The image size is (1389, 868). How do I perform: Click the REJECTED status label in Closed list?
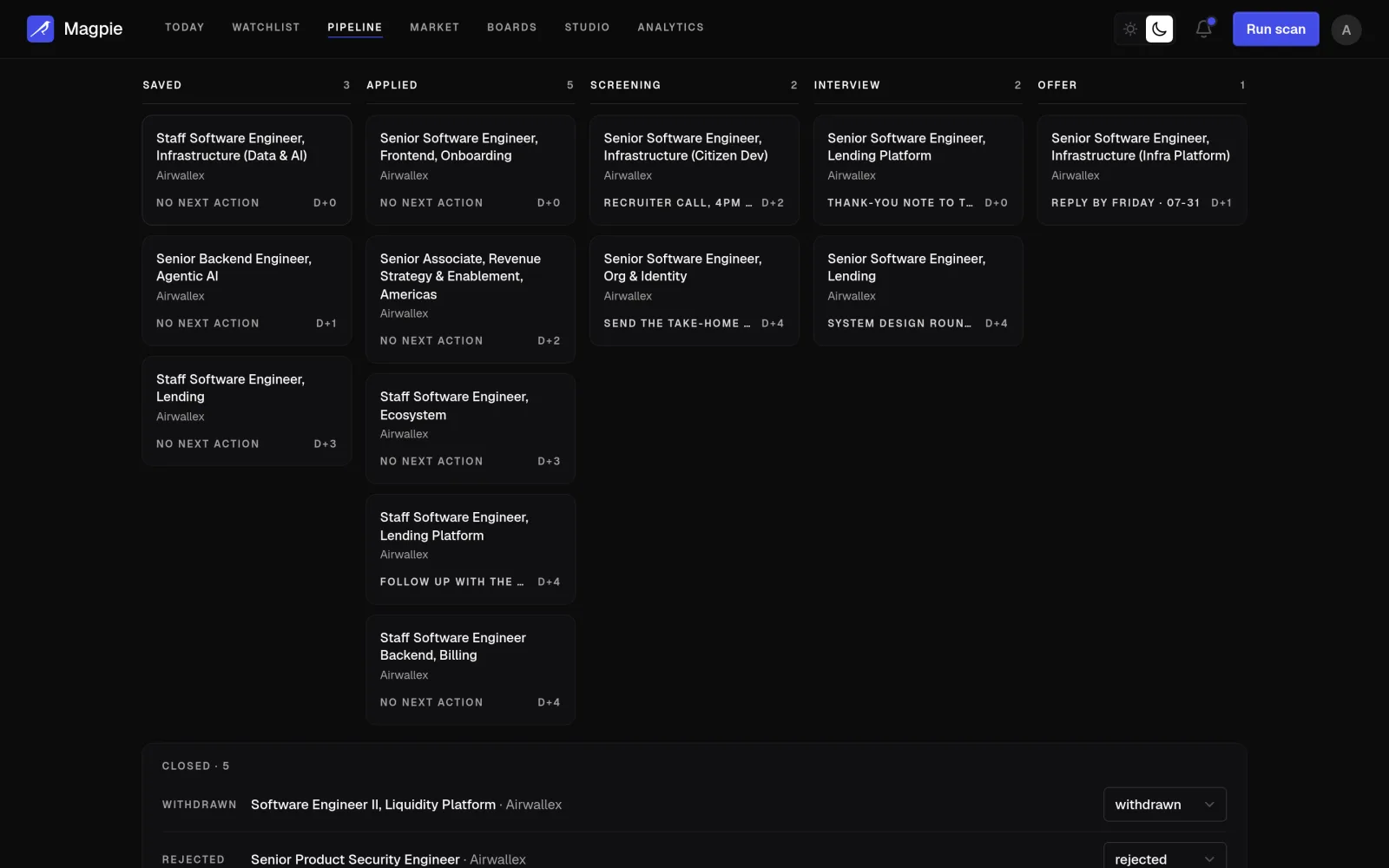(193, 859)
